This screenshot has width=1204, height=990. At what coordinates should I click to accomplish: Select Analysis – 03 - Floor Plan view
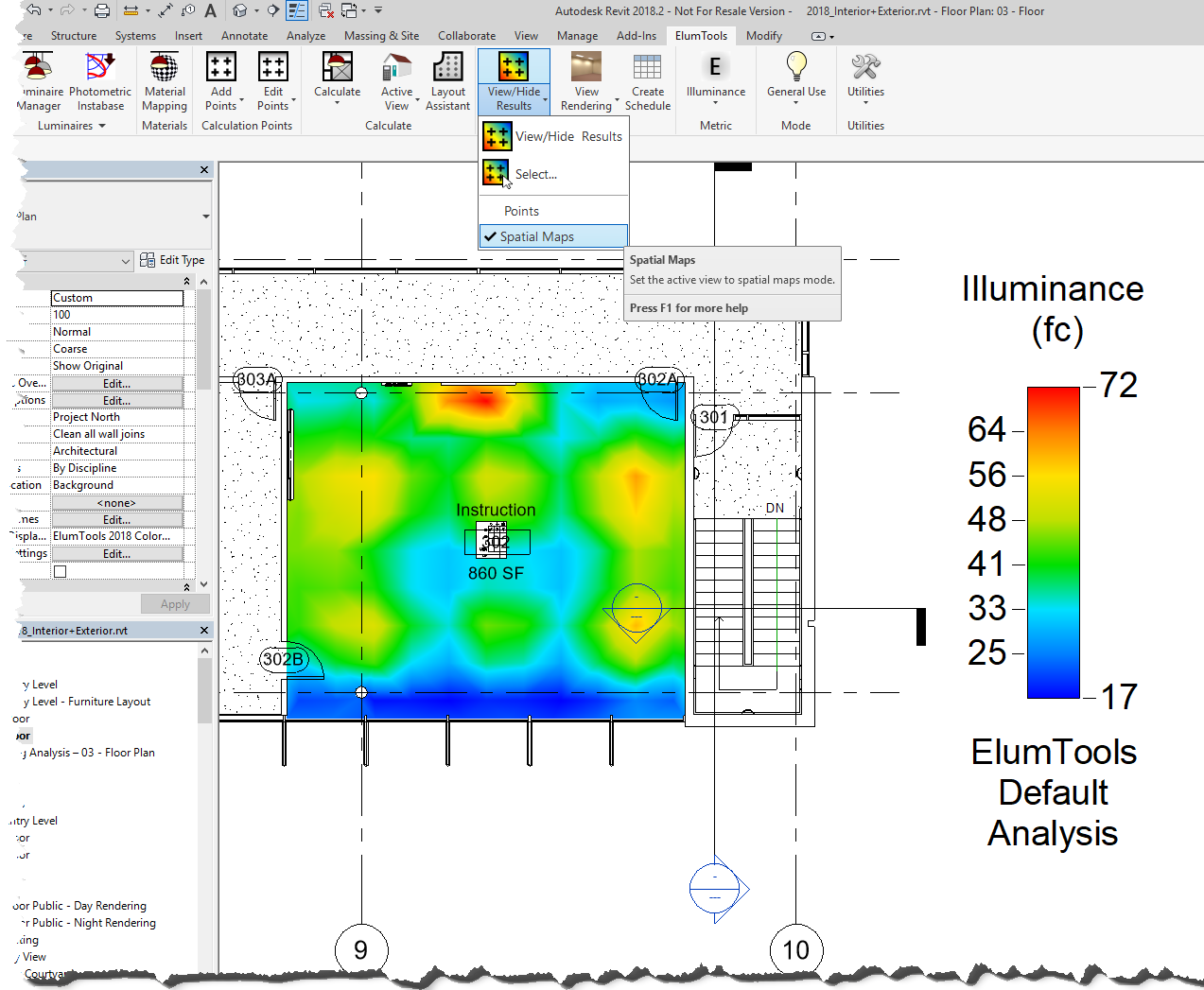pos(91,753)
